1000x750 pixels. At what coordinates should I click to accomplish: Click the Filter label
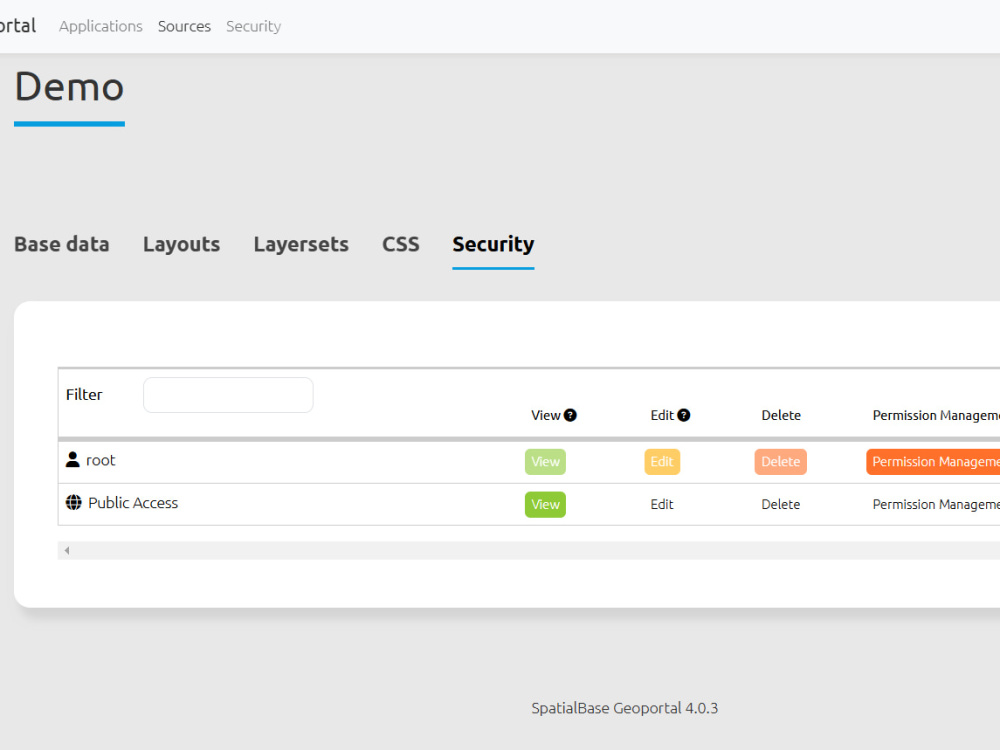click(x=84, y=395)
